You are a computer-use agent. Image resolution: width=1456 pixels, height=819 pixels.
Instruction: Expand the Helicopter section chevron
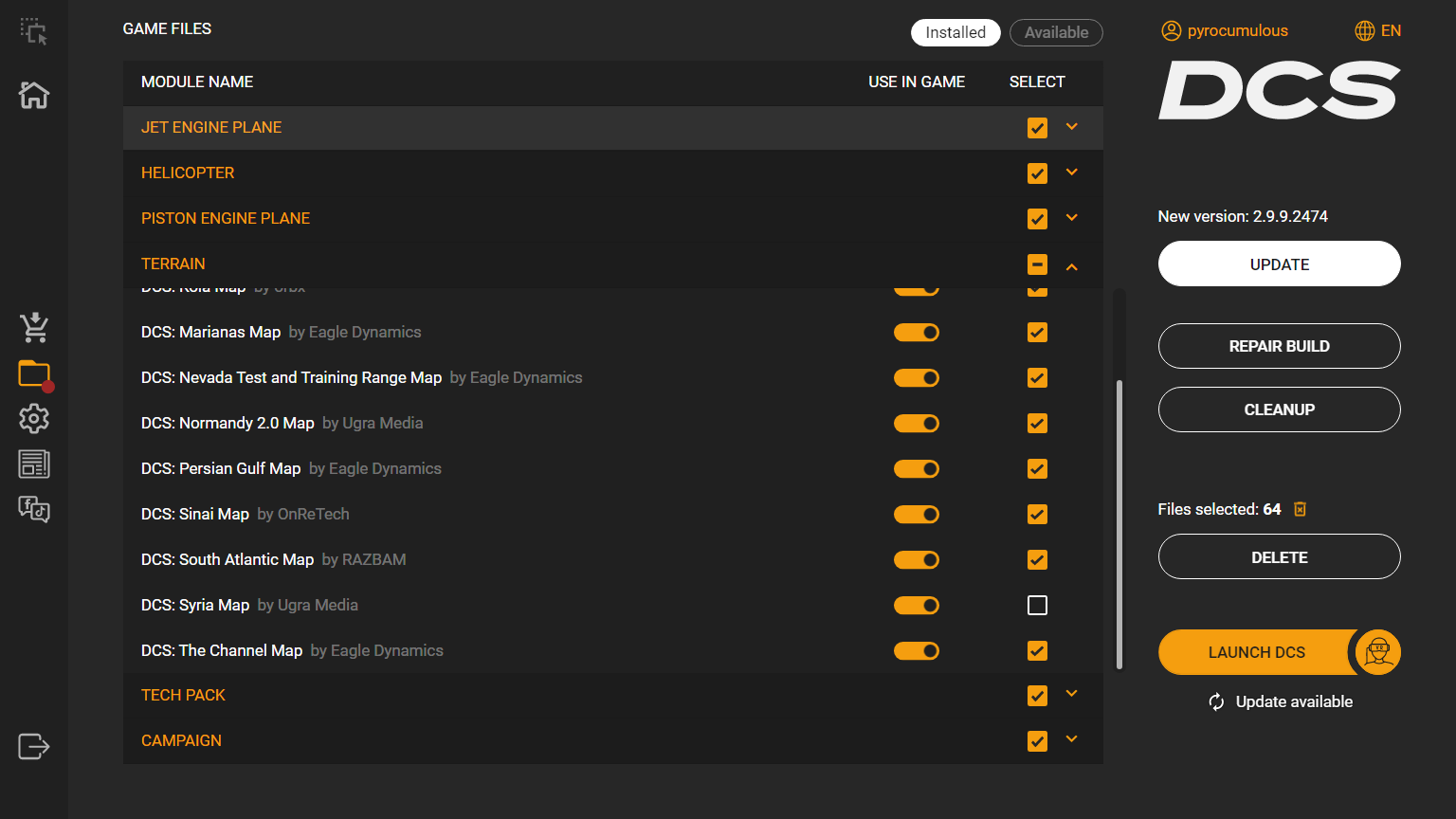tap(1072, 172)
